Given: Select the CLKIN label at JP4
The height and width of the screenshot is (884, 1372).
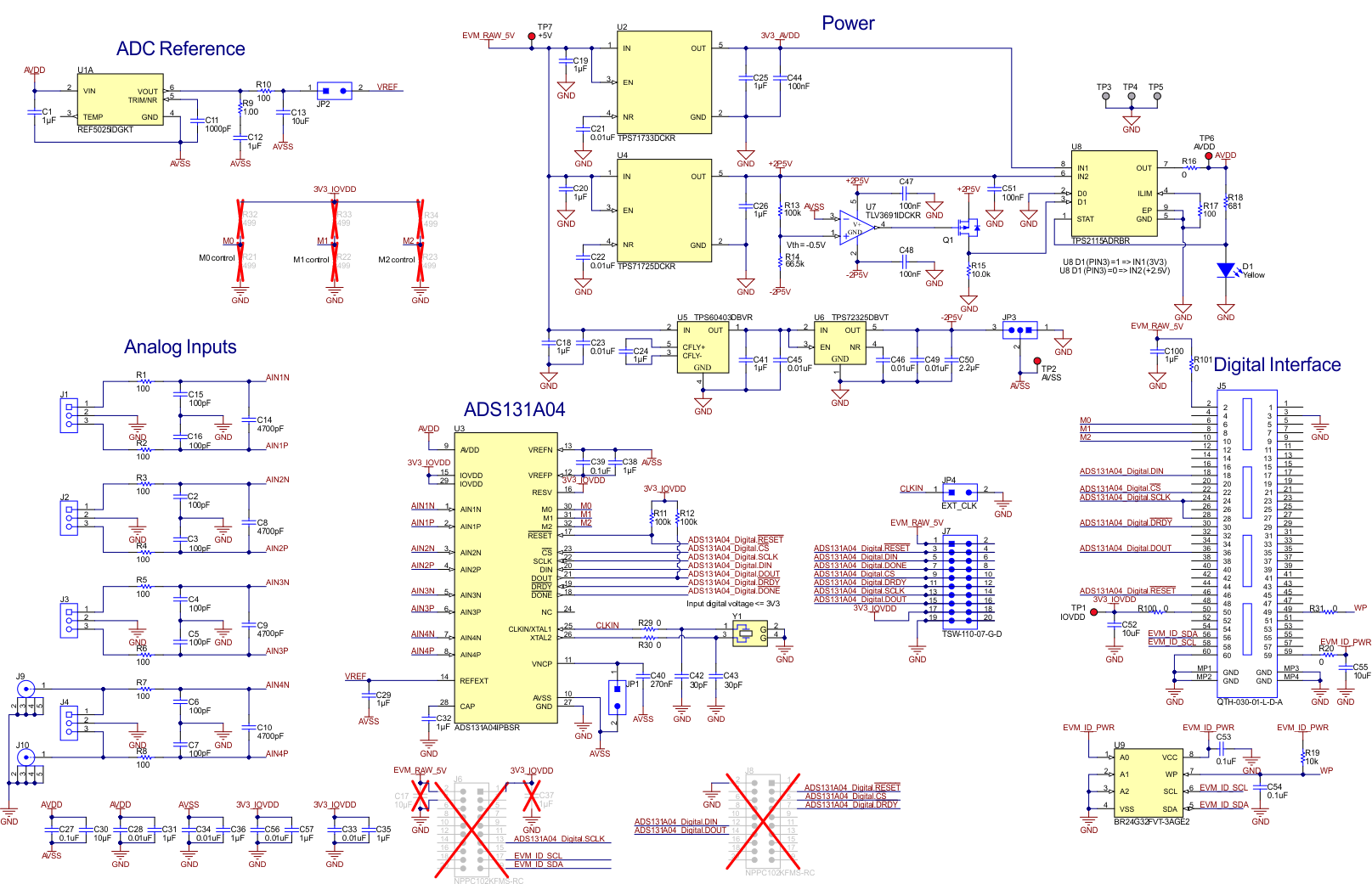Looking at the screenshot, I should point(912,488).
